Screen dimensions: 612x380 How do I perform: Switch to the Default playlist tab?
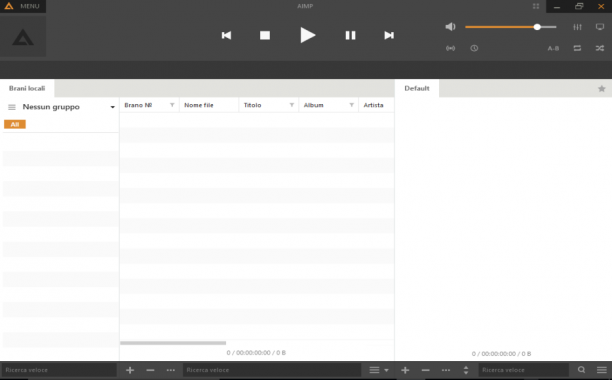pos(417,88)
